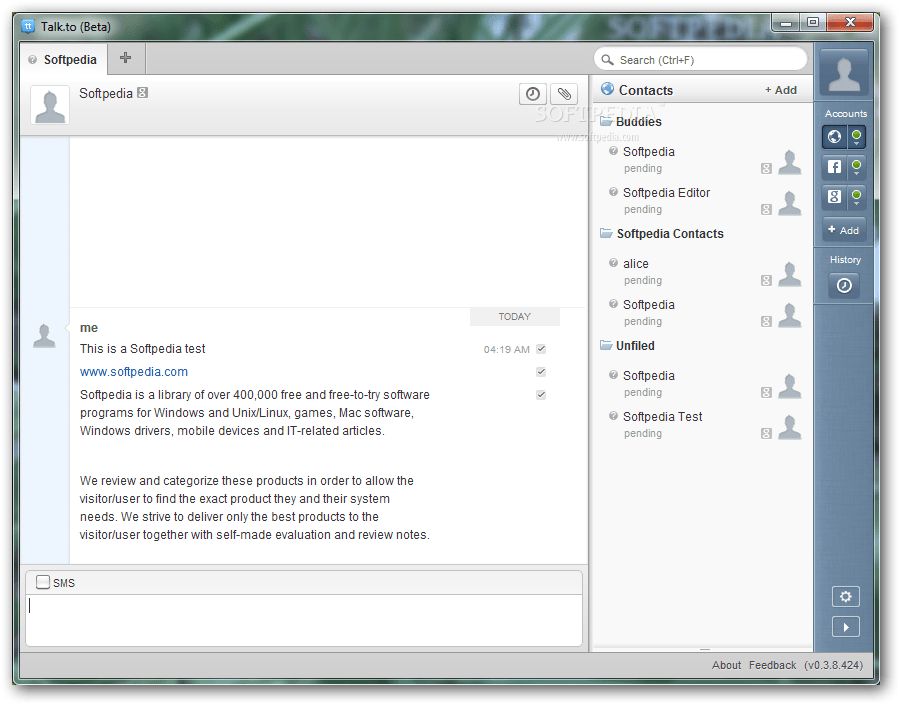The width and height of the screenshot is (900, 705).
Task: Click + Add in Contacts header
Action: point(781,90)
